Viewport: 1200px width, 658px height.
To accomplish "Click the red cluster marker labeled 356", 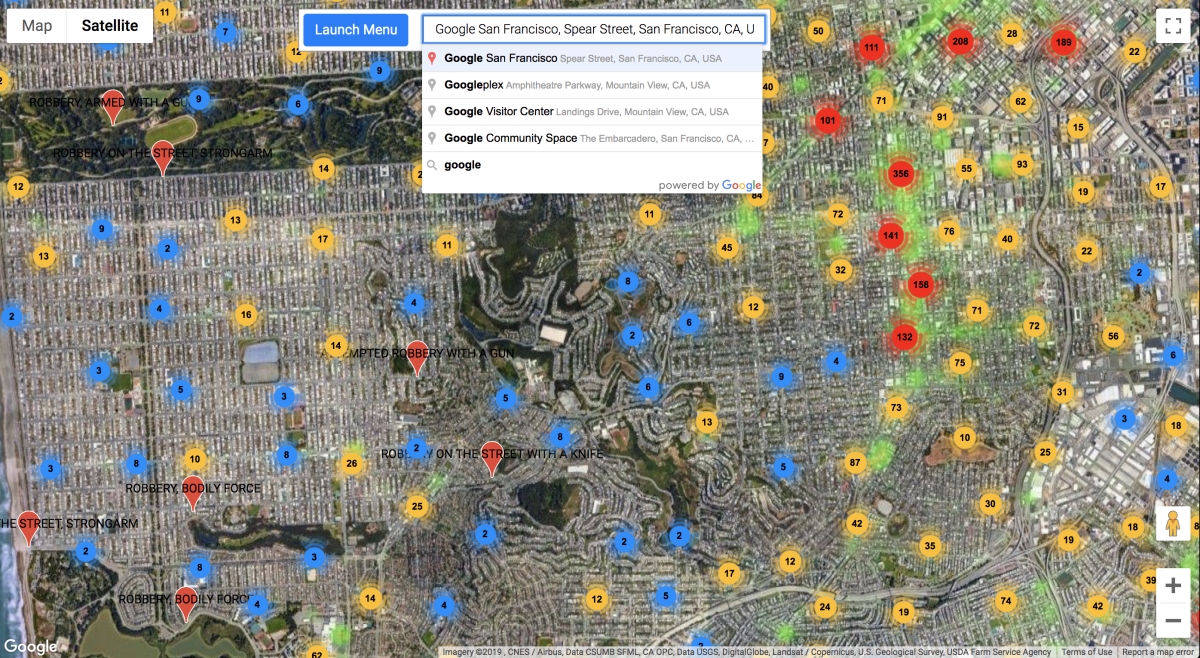I will (x=900, y=173).
